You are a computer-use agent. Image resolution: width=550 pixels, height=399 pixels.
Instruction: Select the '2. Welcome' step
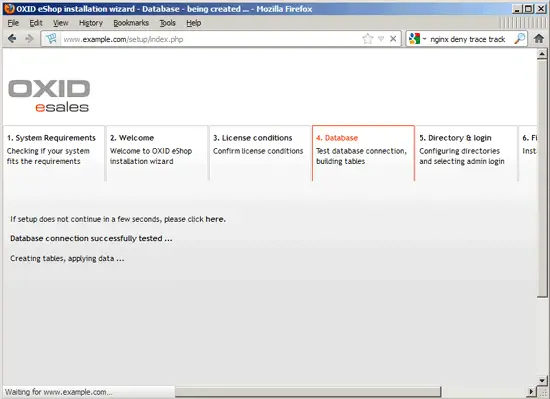(x=157, y=153)
